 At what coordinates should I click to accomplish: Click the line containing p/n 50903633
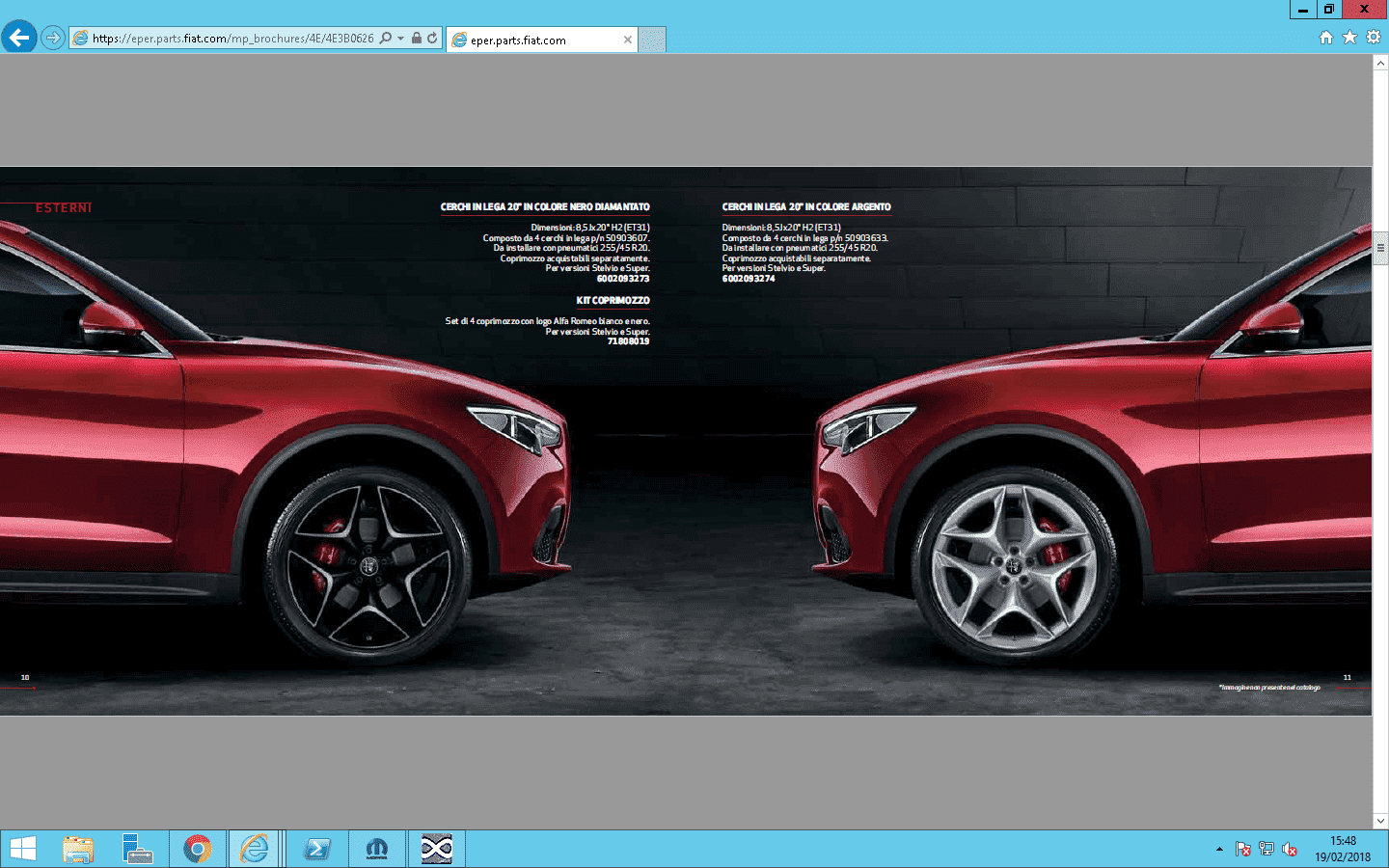tap(805, 238)
